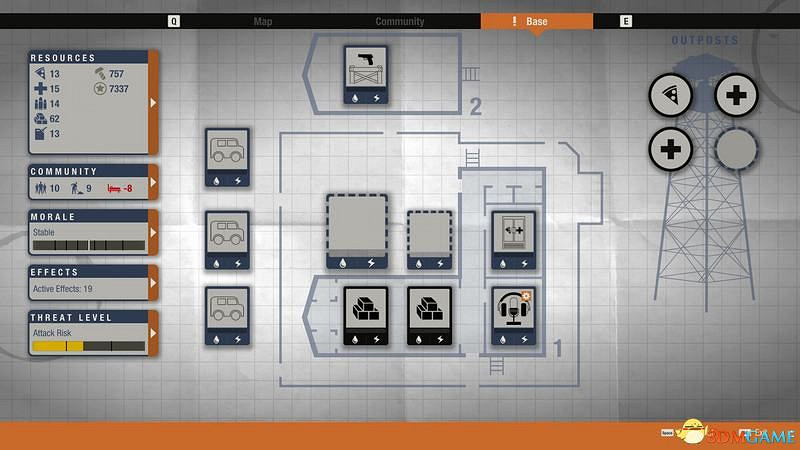Select the food outpost pizza slice icon

[x=671, y=96]
